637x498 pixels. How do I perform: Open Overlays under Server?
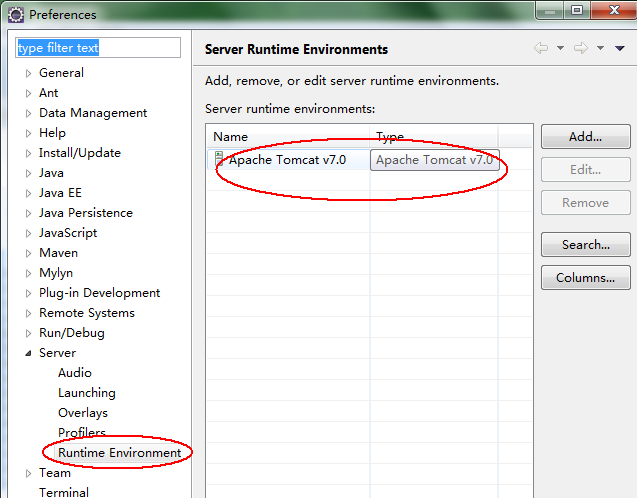83,413
